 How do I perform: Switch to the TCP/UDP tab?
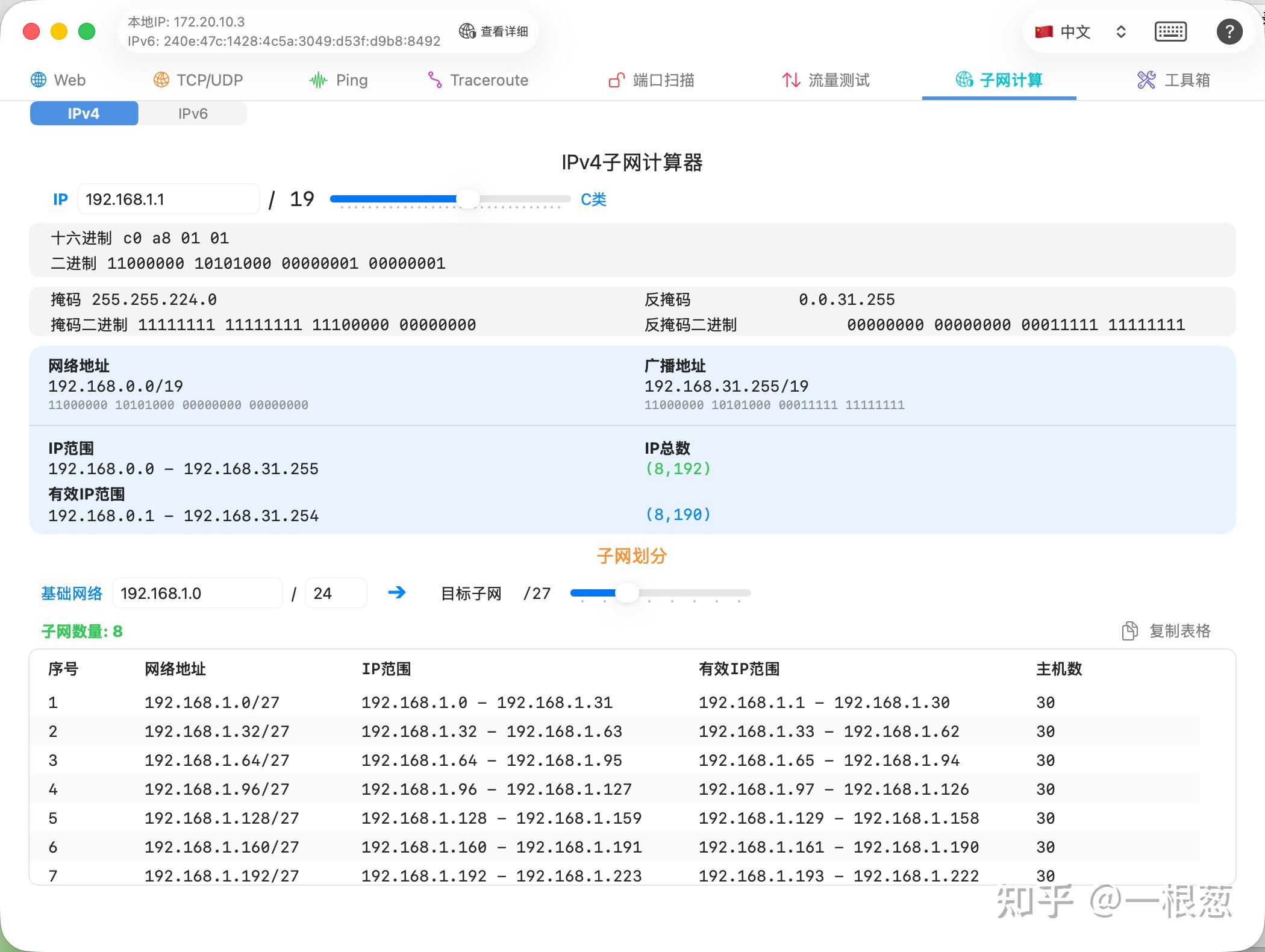198,80
